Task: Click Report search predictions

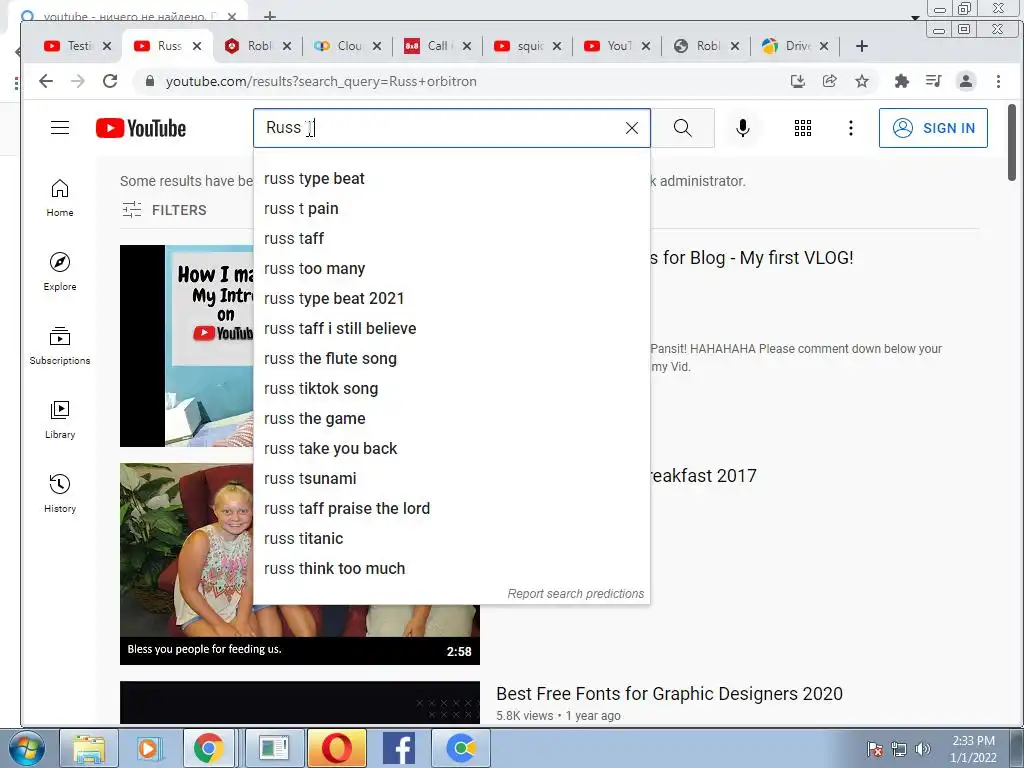Action: point(575,594)
